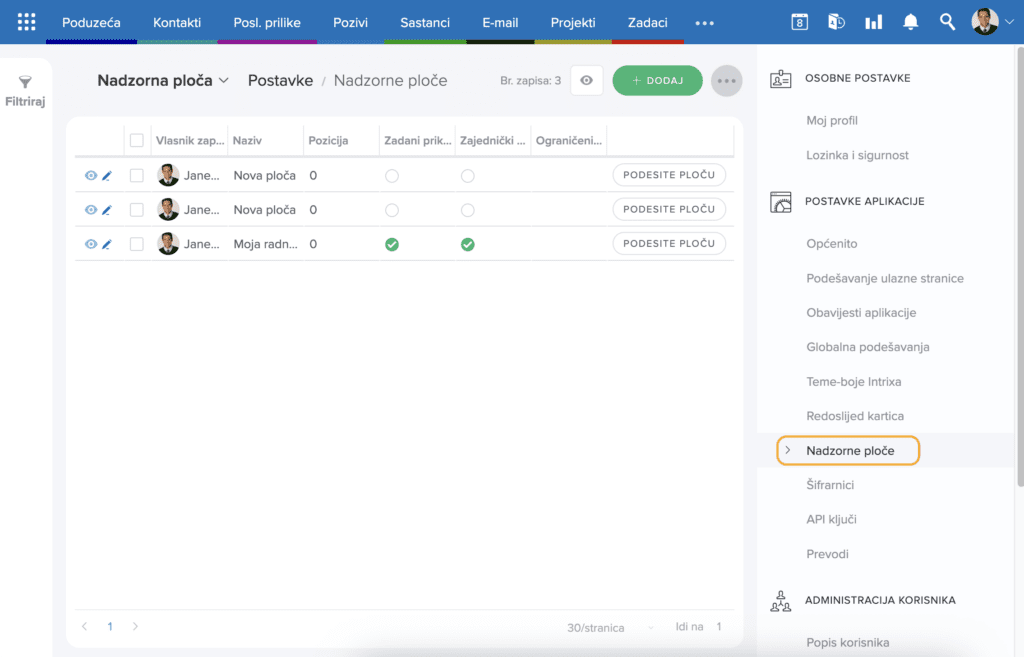This screenshot has width=1024, height=657.
Task: Click Podesite ploču in the third row
Action: 669,244
